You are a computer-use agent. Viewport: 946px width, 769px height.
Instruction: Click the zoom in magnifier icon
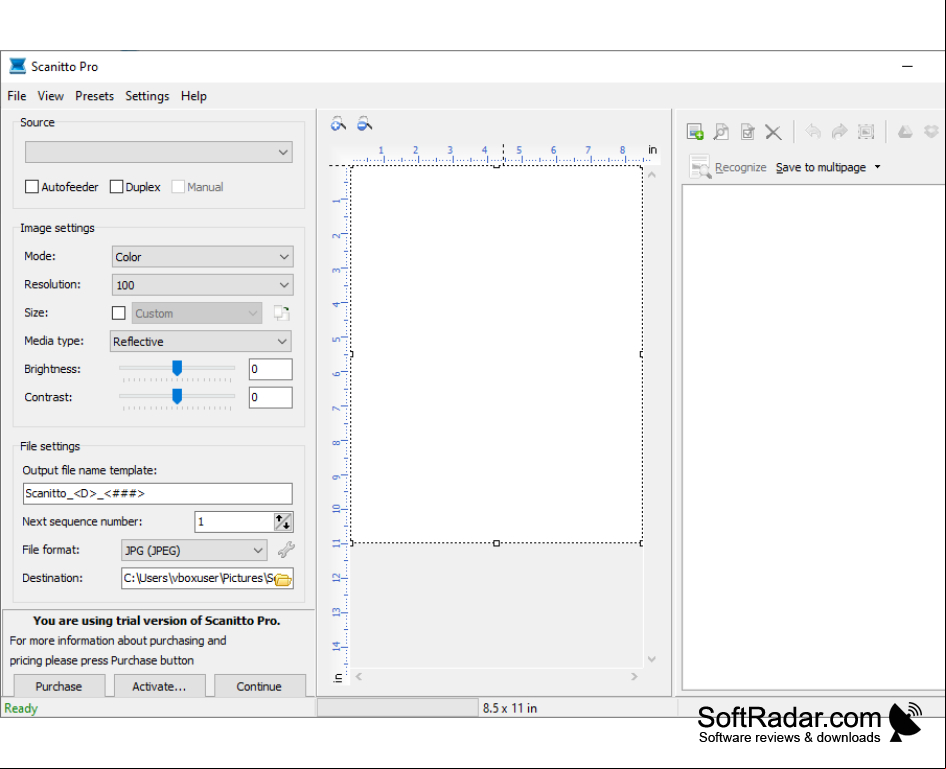pos(338,124)
